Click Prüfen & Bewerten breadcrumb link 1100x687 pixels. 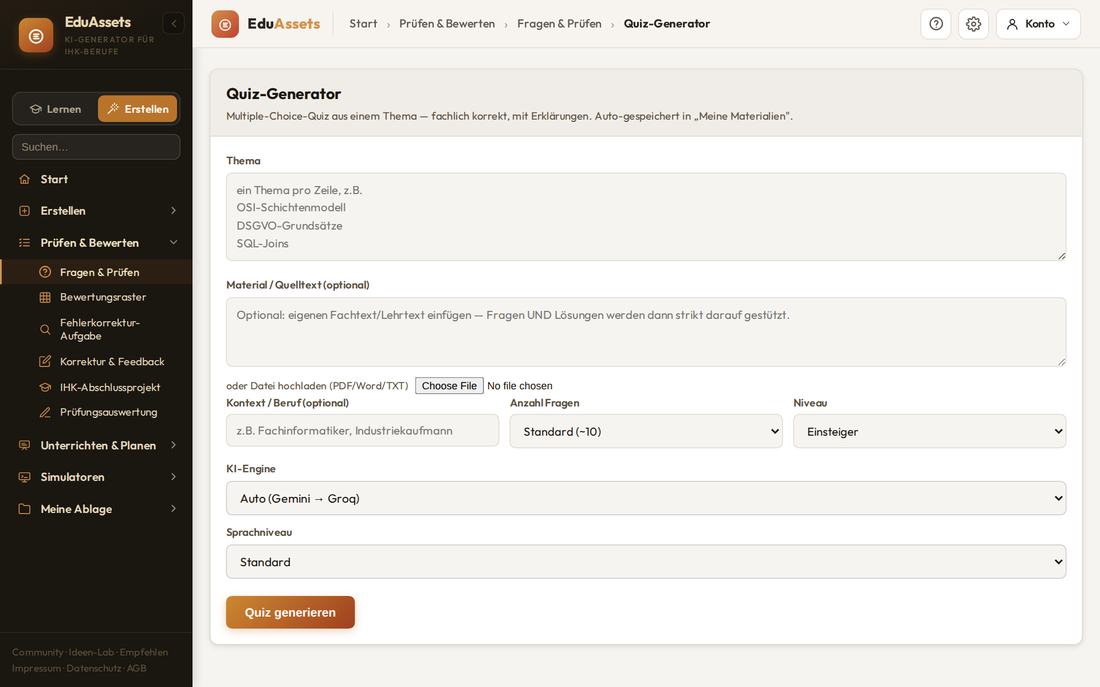[x=447, y=24]
